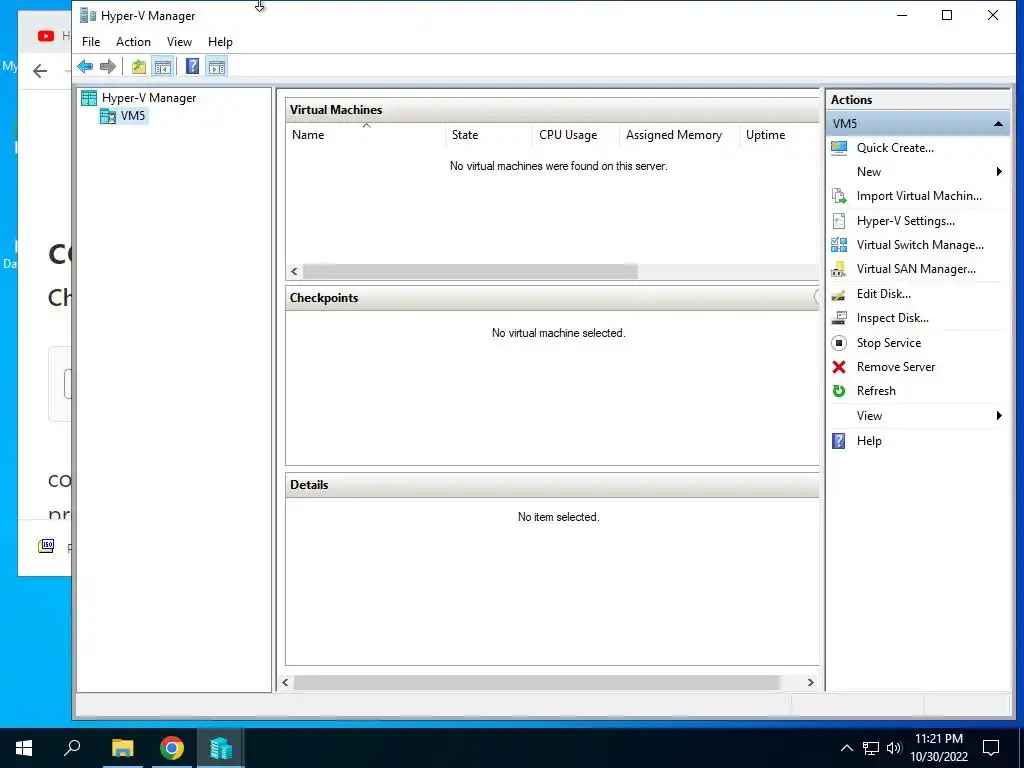This screenshot has height=768, width=1024.
Task: Open Hyper-V Settings... action
Action: click(x=906, y=221)
